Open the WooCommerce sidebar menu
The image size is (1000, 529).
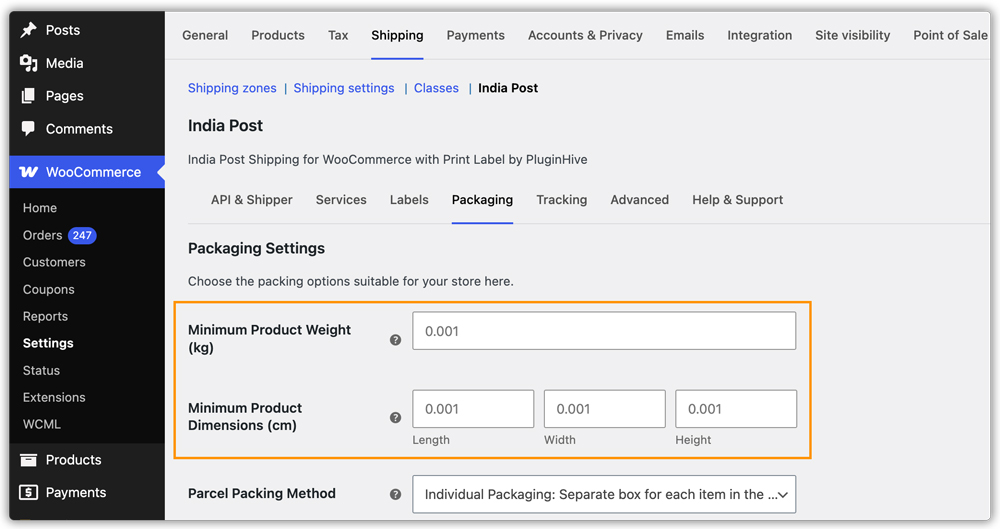[x=87, y=172]
